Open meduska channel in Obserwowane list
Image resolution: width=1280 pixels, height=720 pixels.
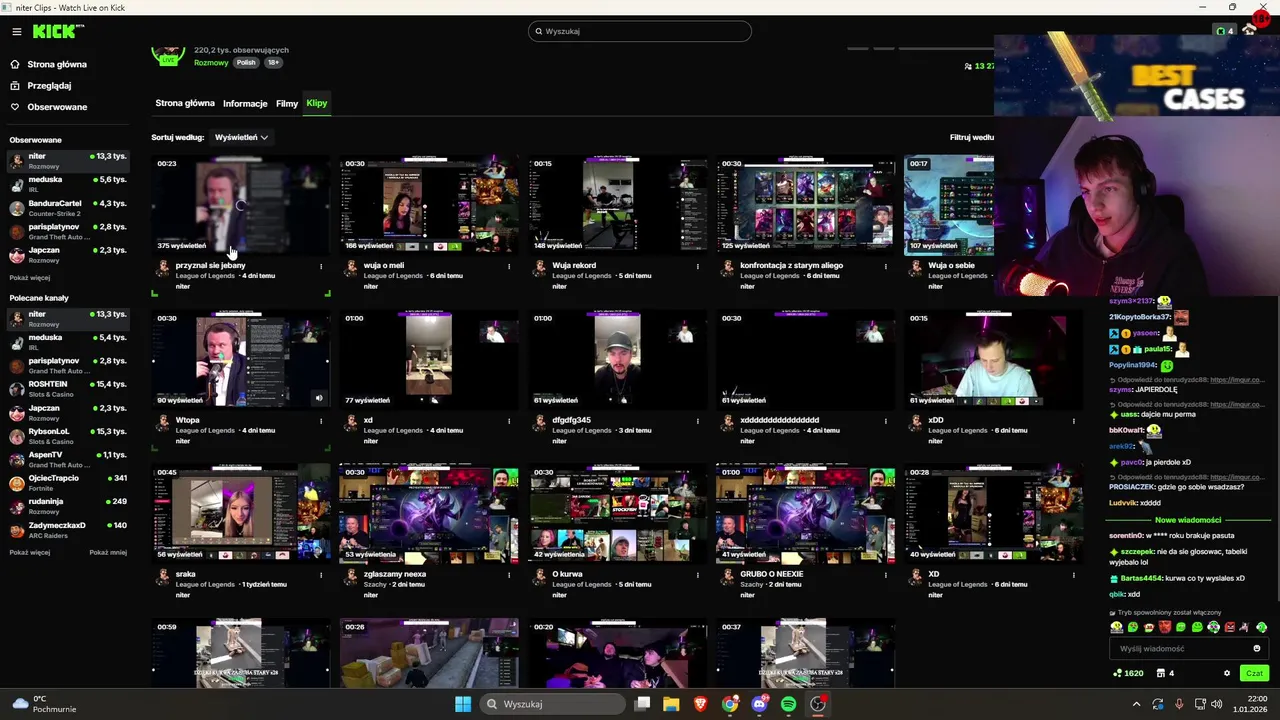[x=68, y=184]
